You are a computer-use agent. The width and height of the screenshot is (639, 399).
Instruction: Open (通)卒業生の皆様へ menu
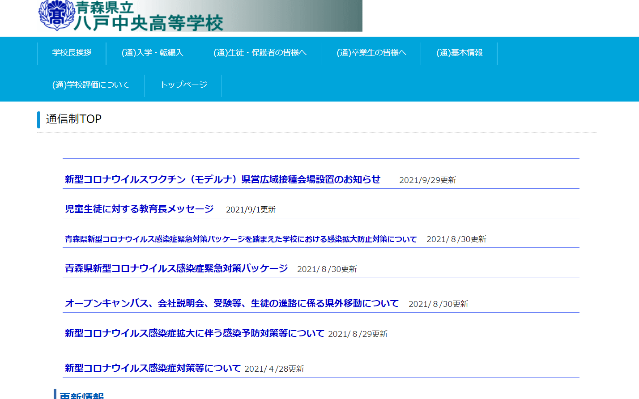coord(371,53)
